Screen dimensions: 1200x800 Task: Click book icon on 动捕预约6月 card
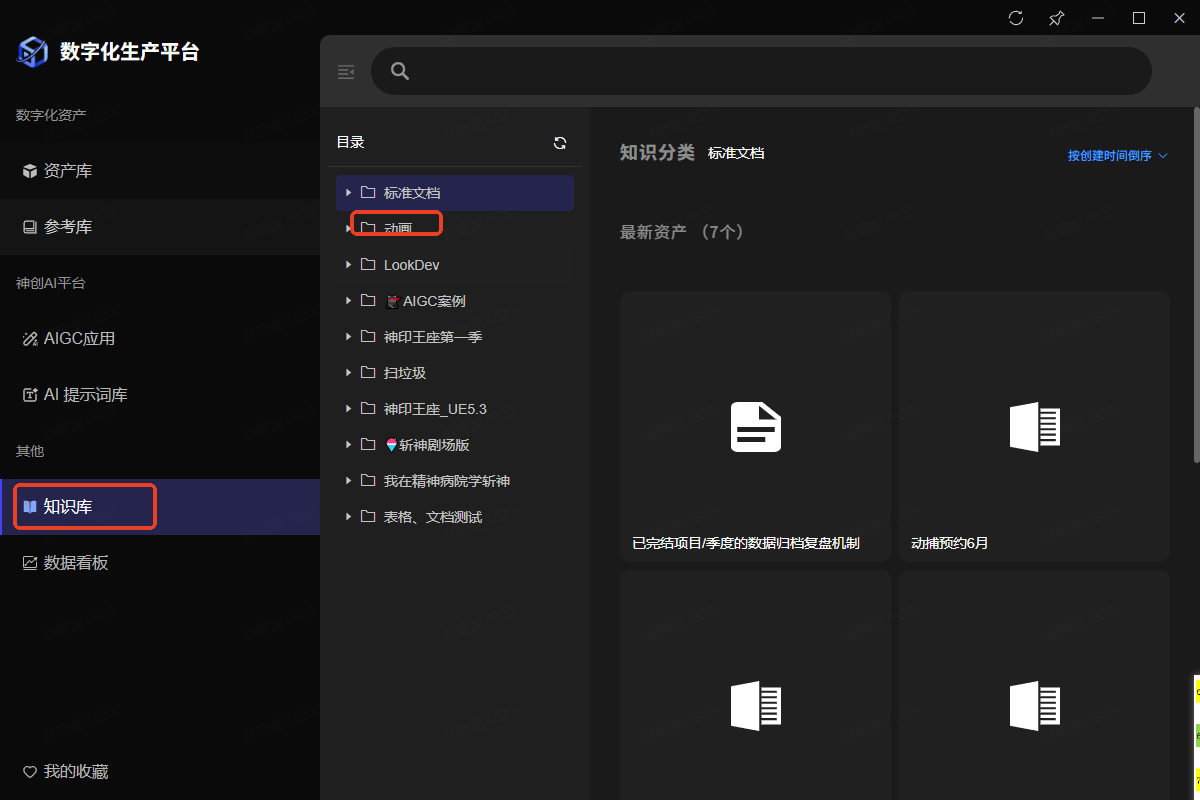(1034, 427)
